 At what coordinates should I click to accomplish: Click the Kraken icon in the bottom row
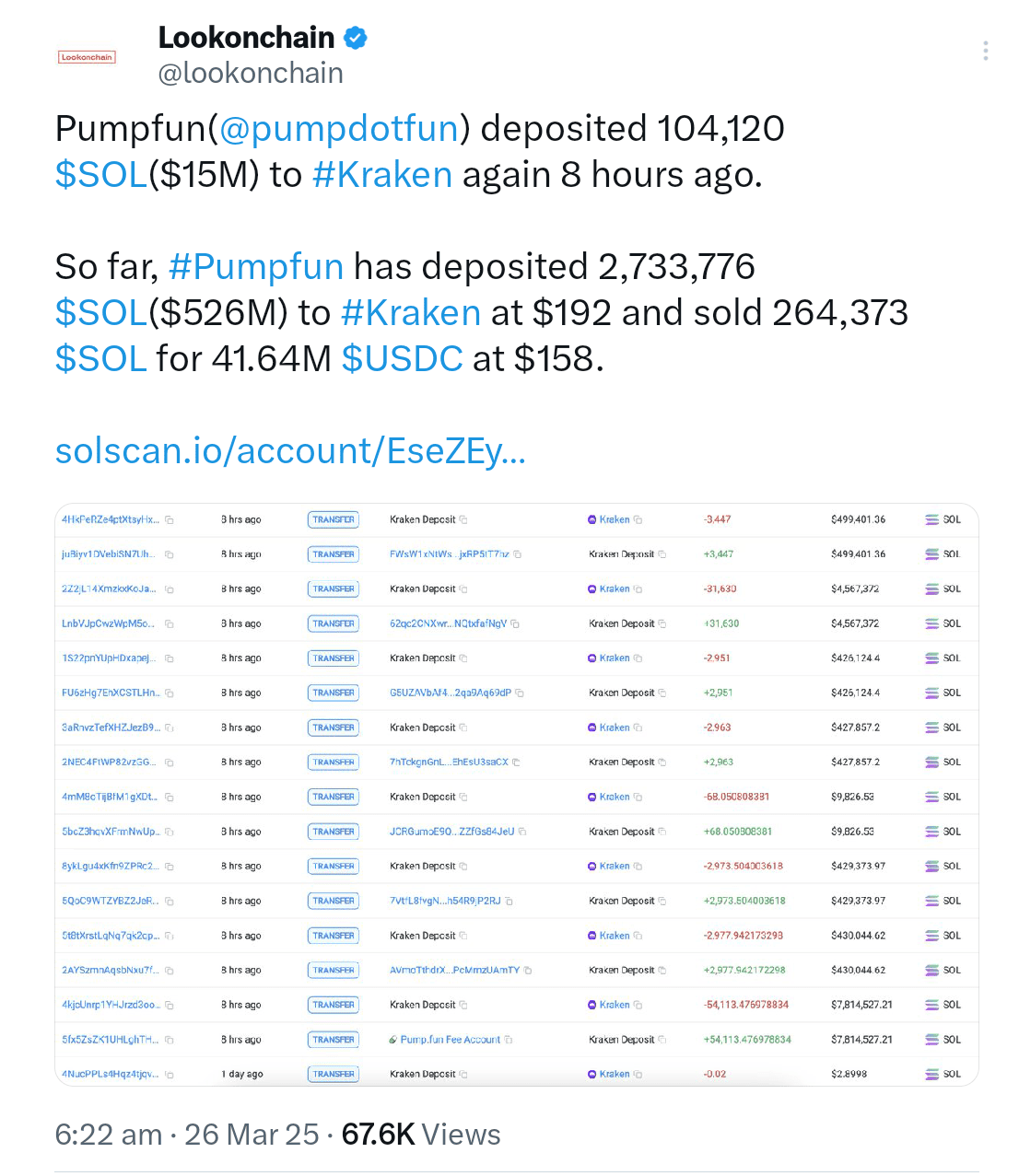tap(591, 1074)
